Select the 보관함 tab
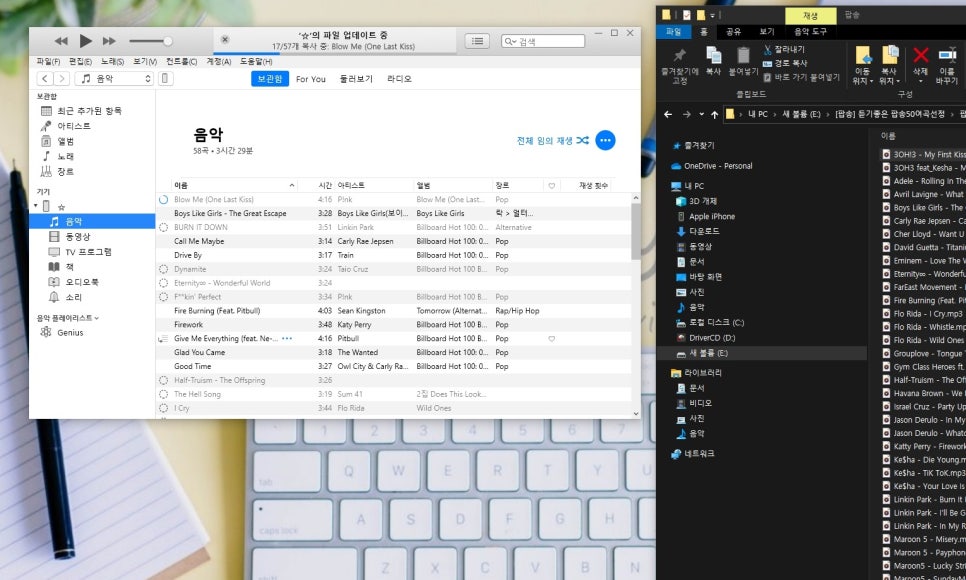 tap(270, 79)
